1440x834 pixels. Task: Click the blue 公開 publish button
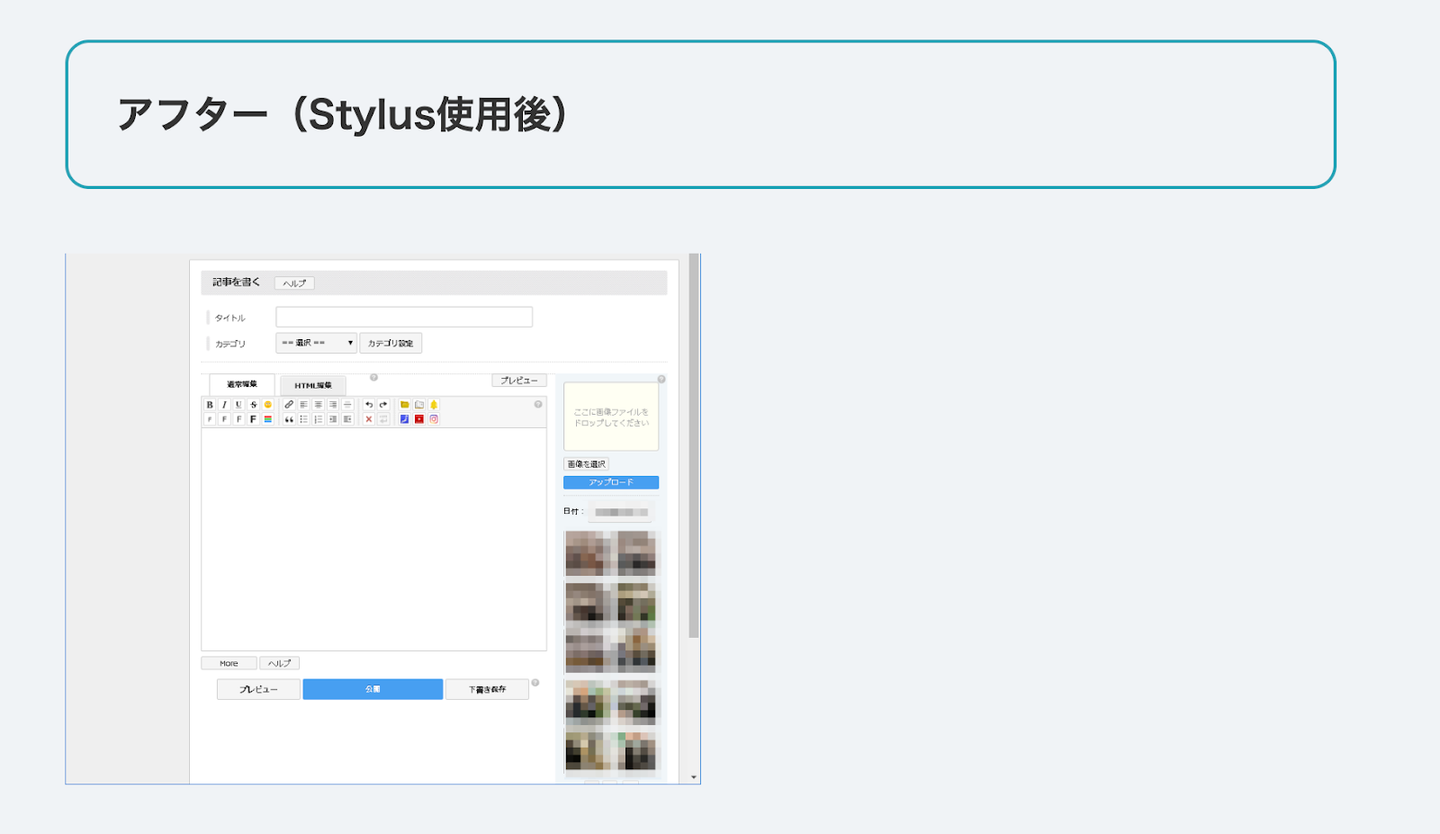pyautogui.click(x=373, y=689)
